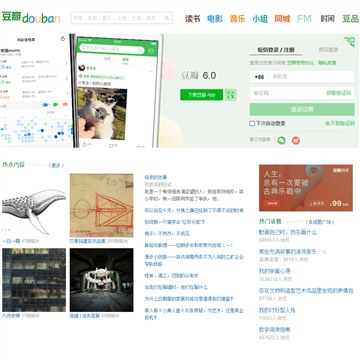
Task: Click the 热点内容 heading
Action: pyautogui.click(x=13, y=165)
